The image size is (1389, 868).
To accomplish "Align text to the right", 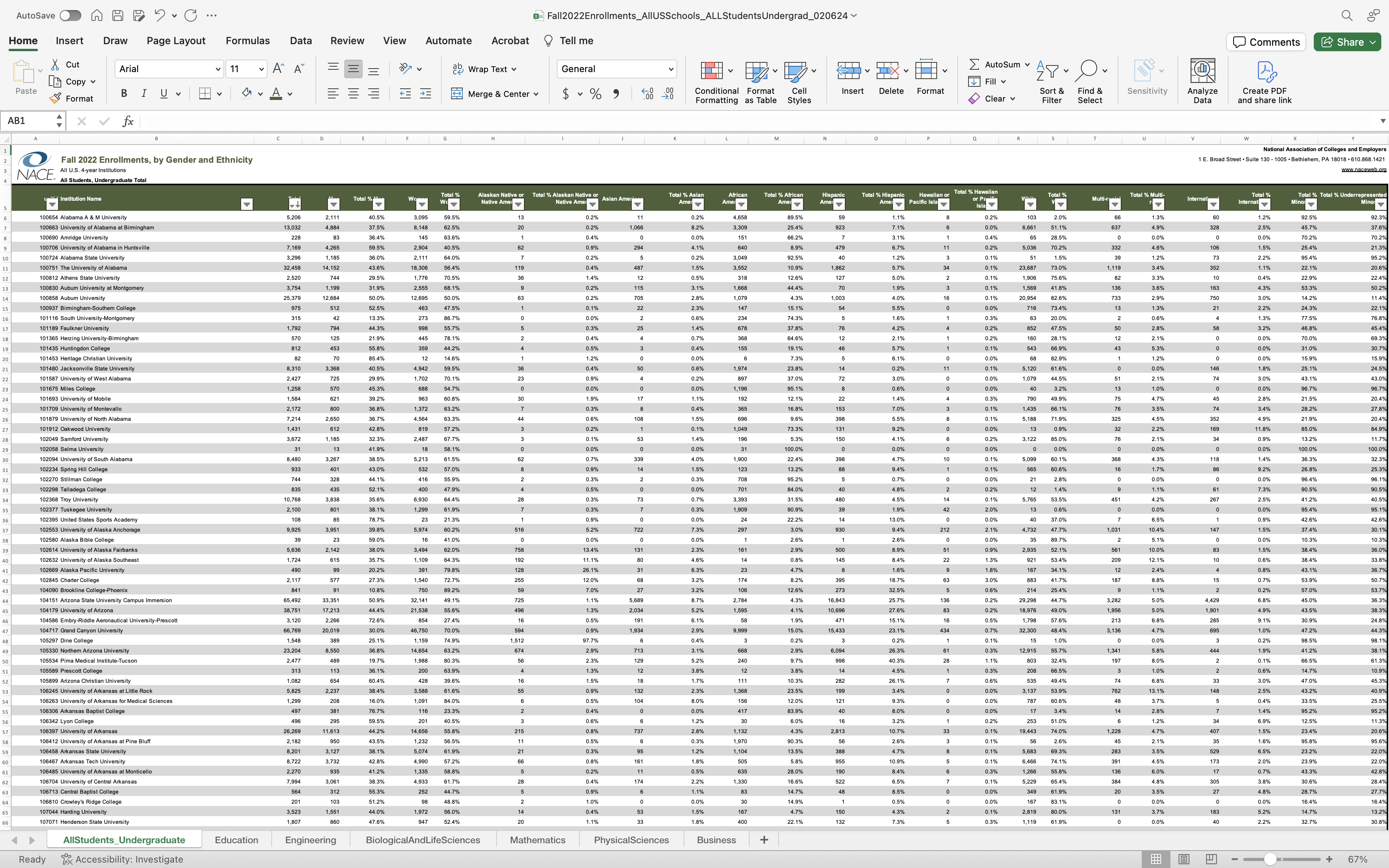I will 374,93.
